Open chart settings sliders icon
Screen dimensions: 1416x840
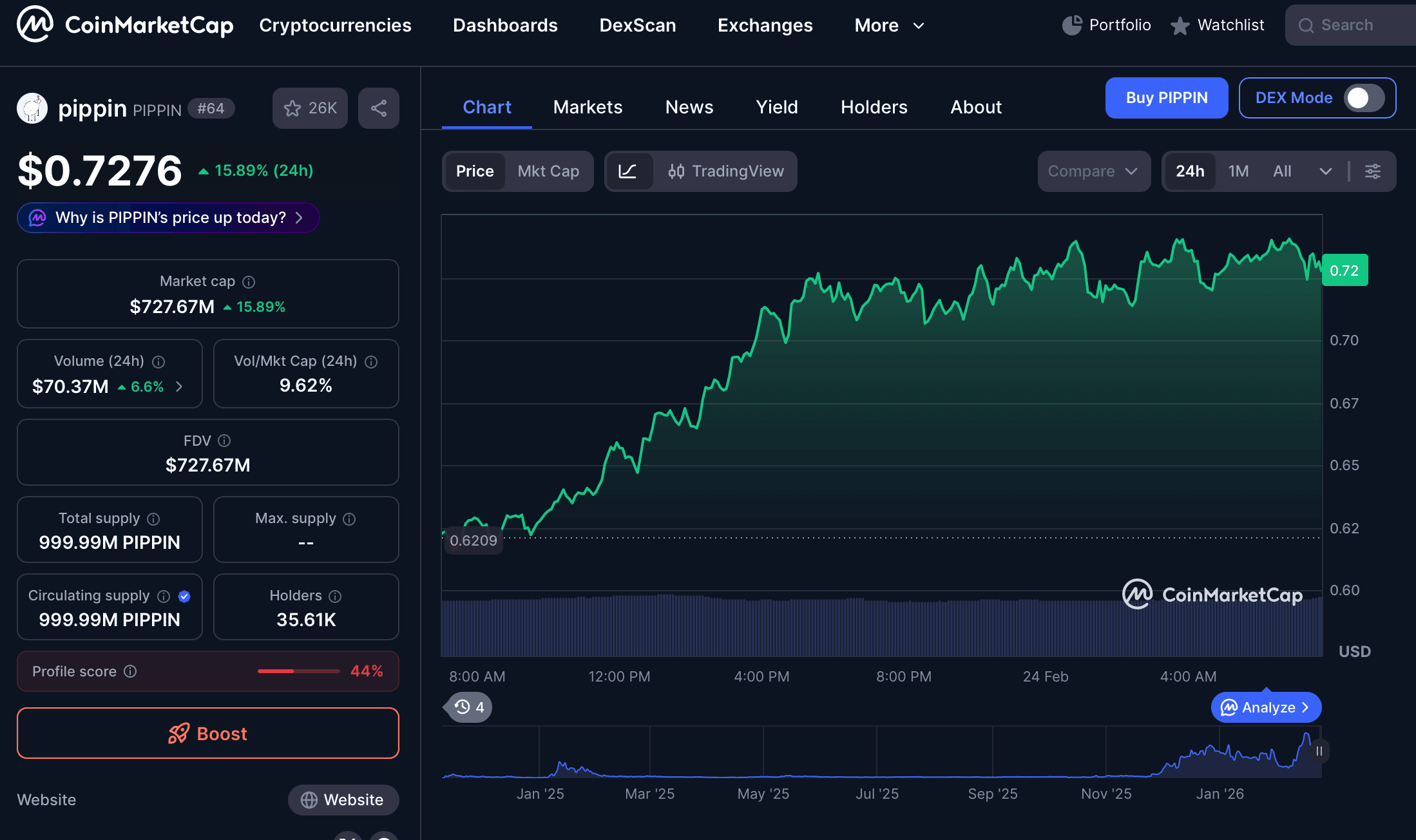point(1373,171)
